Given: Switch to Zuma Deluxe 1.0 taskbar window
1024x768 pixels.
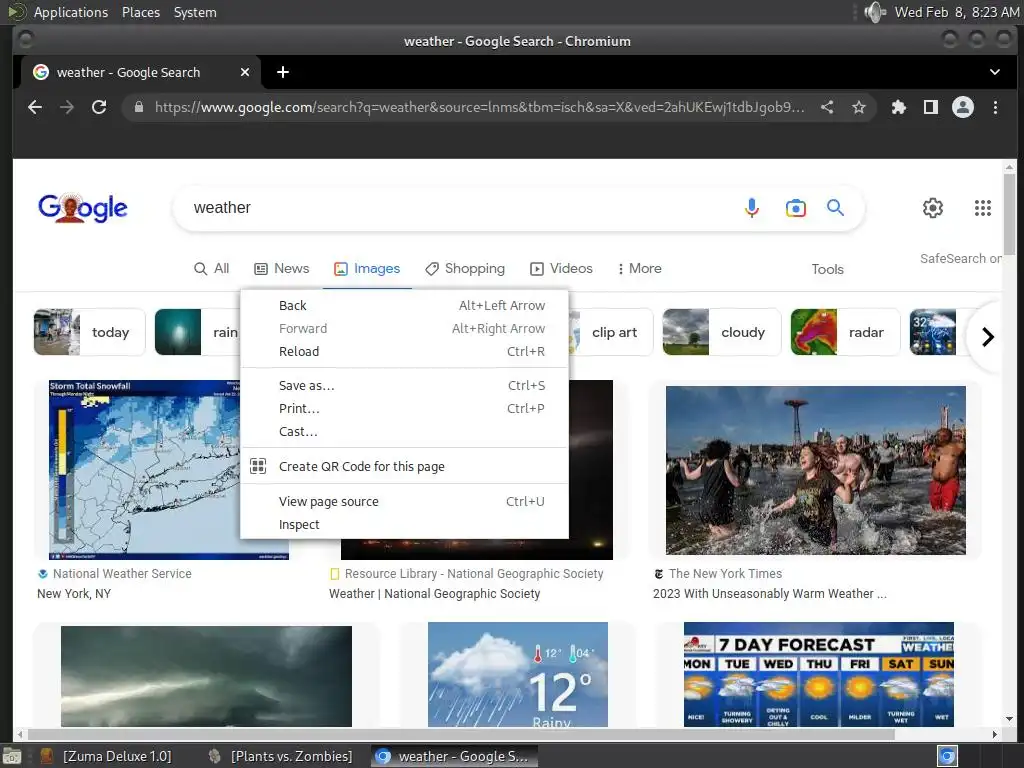Looking at the screenshot, I should coord(106,756).
